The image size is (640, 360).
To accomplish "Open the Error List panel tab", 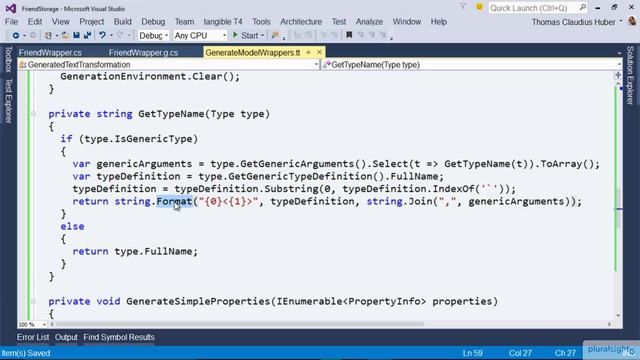I will pyautogui.click(x=33, y=337).
